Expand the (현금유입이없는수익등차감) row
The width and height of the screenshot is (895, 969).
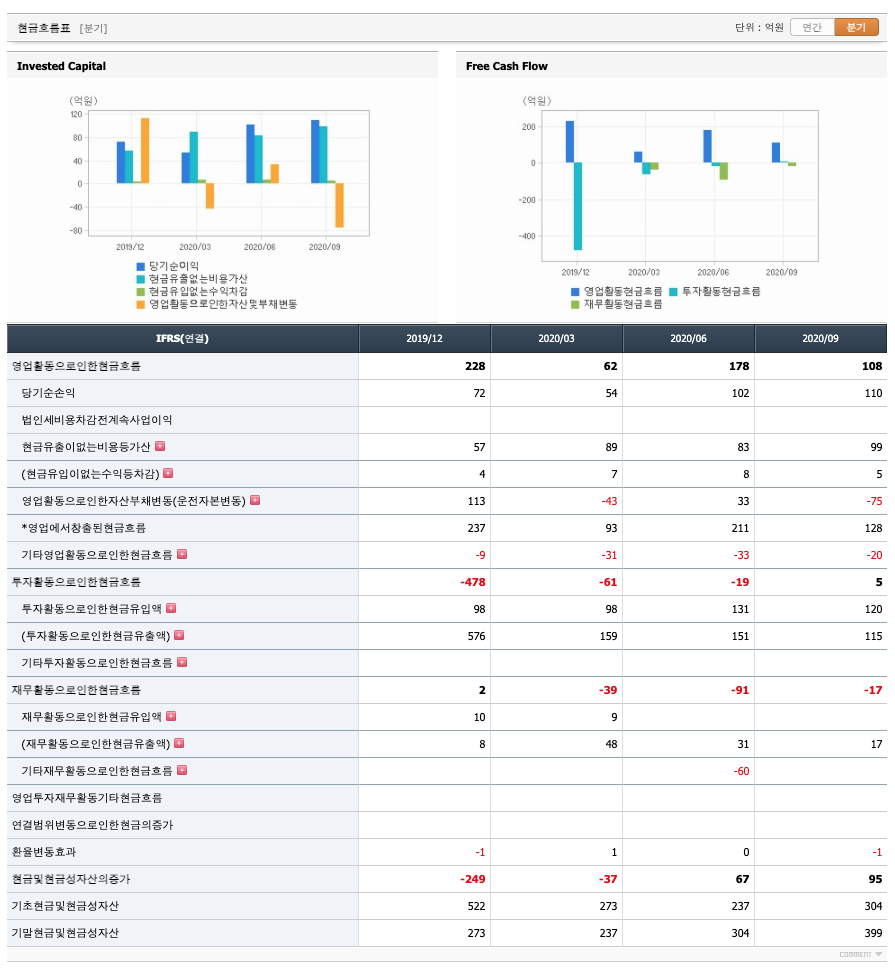click(x=168, y=473)
